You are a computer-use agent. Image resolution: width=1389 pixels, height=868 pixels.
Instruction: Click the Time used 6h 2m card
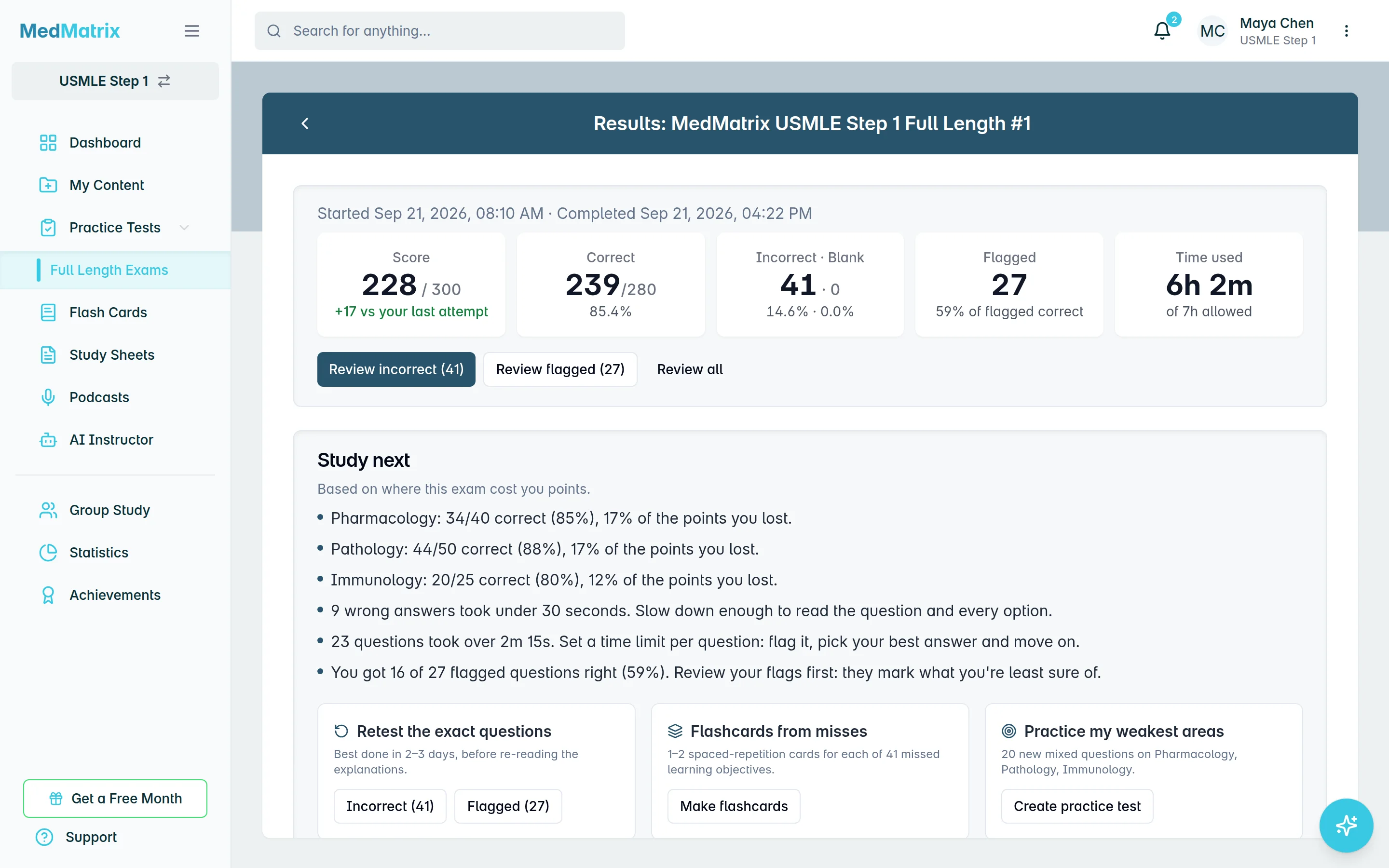click(x=1209, y=285)
